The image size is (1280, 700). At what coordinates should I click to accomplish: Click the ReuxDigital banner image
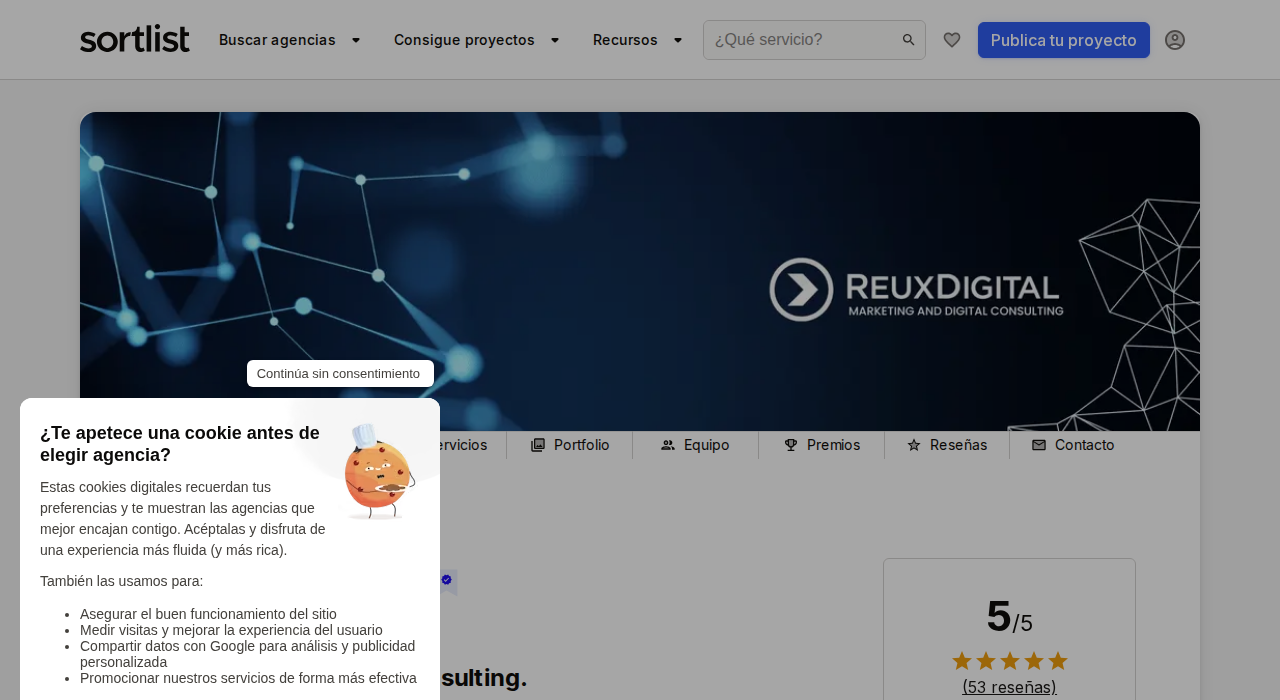click(x=640, y=272)
